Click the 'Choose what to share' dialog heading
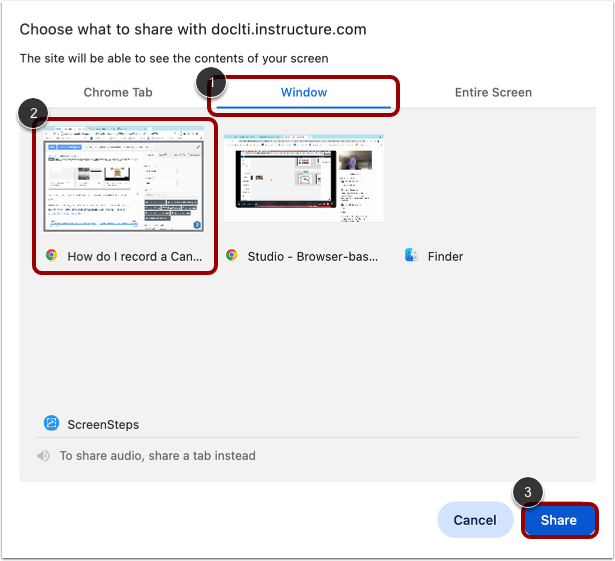The image size is (615, 561). point(193,29)
